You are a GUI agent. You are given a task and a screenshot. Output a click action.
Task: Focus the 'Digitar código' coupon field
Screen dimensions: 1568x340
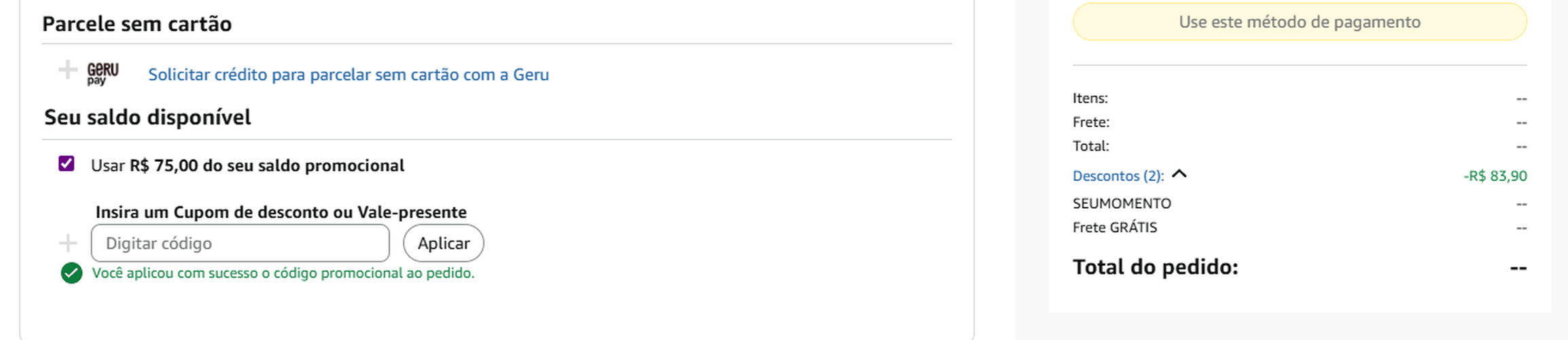[240, 243]
